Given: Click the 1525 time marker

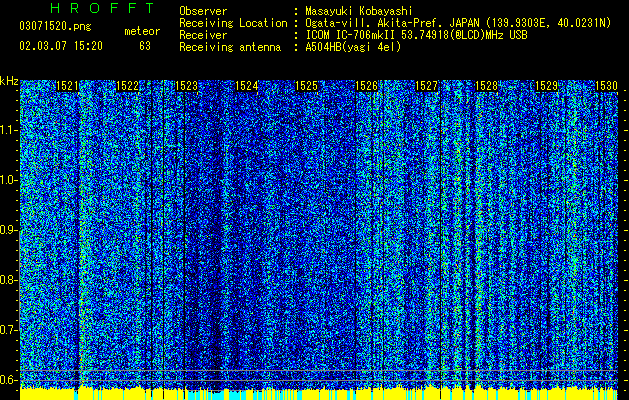Looking at the screenshot, I should point(306,86).
